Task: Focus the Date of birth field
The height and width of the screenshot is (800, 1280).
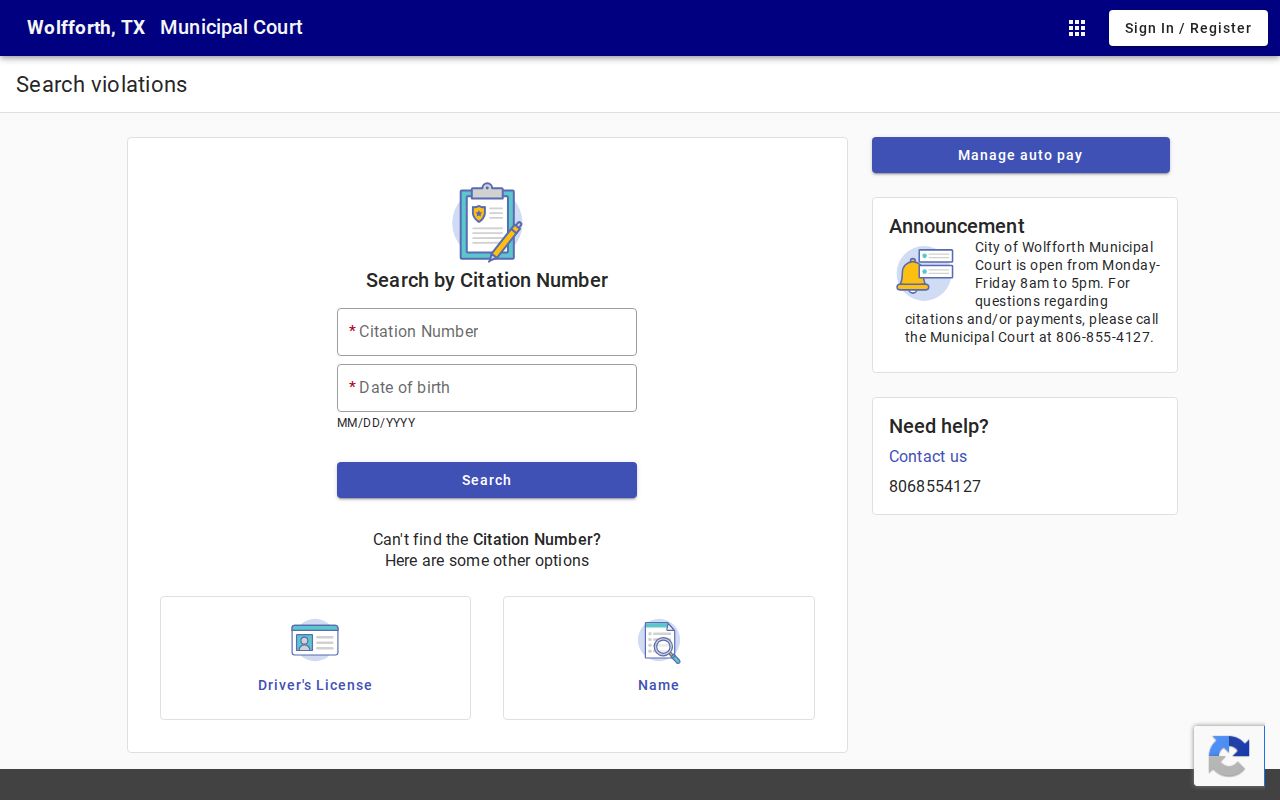Action: 487,388
